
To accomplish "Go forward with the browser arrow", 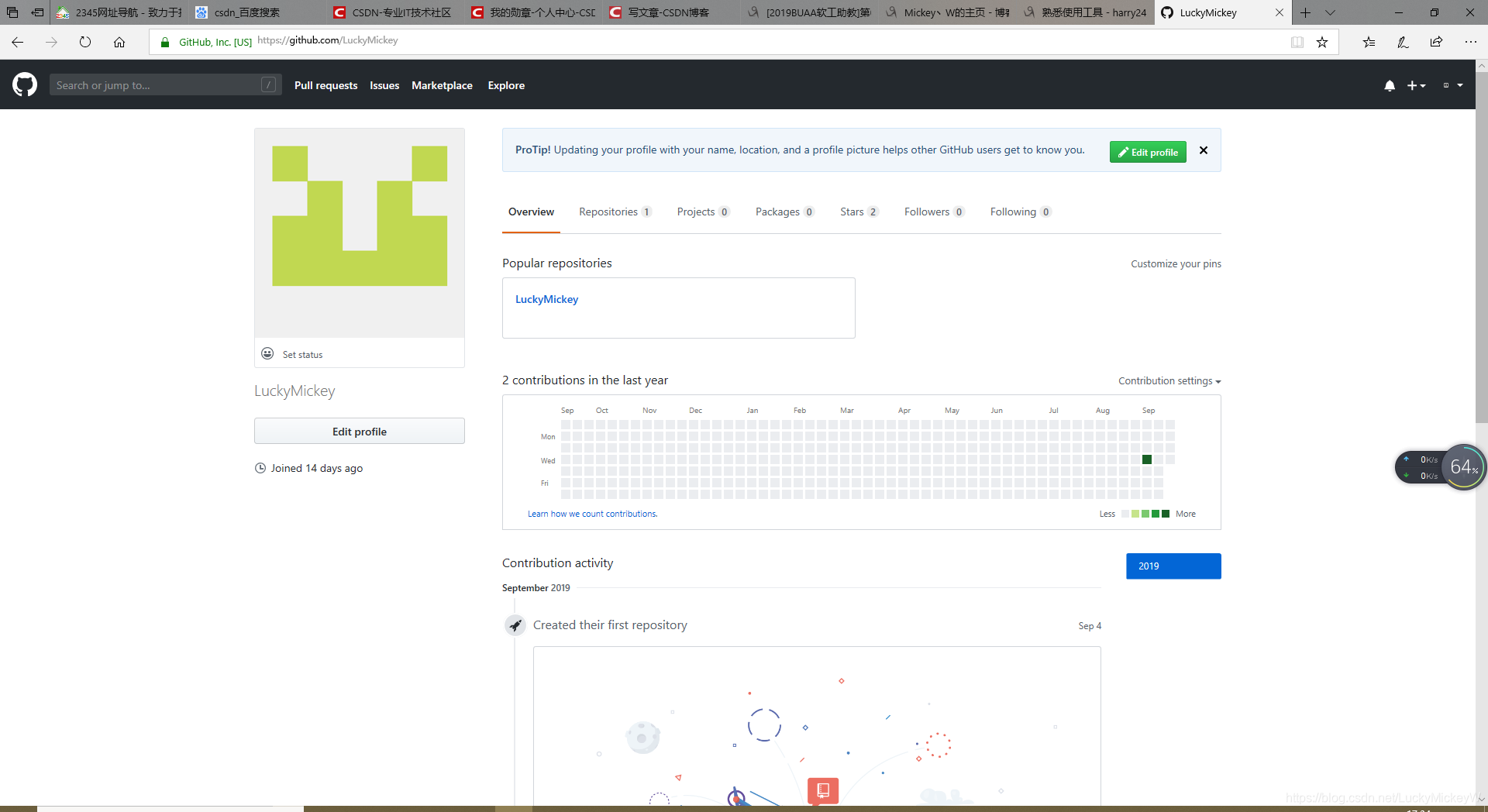I will [52, 42].
